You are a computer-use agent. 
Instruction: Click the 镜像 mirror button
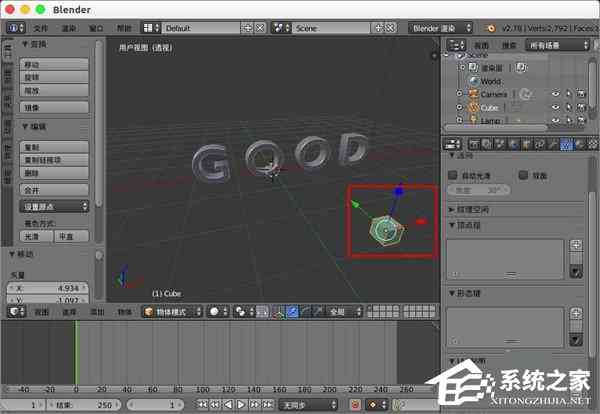[x=54, y=108]
